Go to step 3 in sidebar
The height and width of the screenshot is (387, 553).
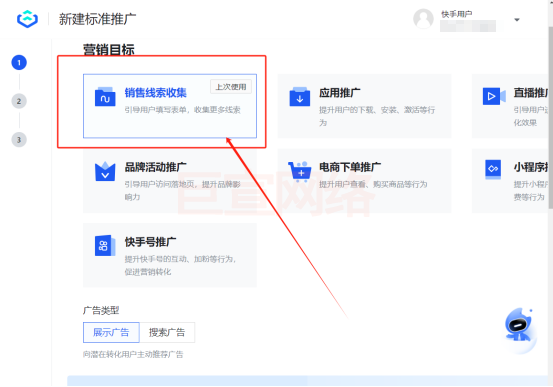pyautogui.click(x=19, y=140)
